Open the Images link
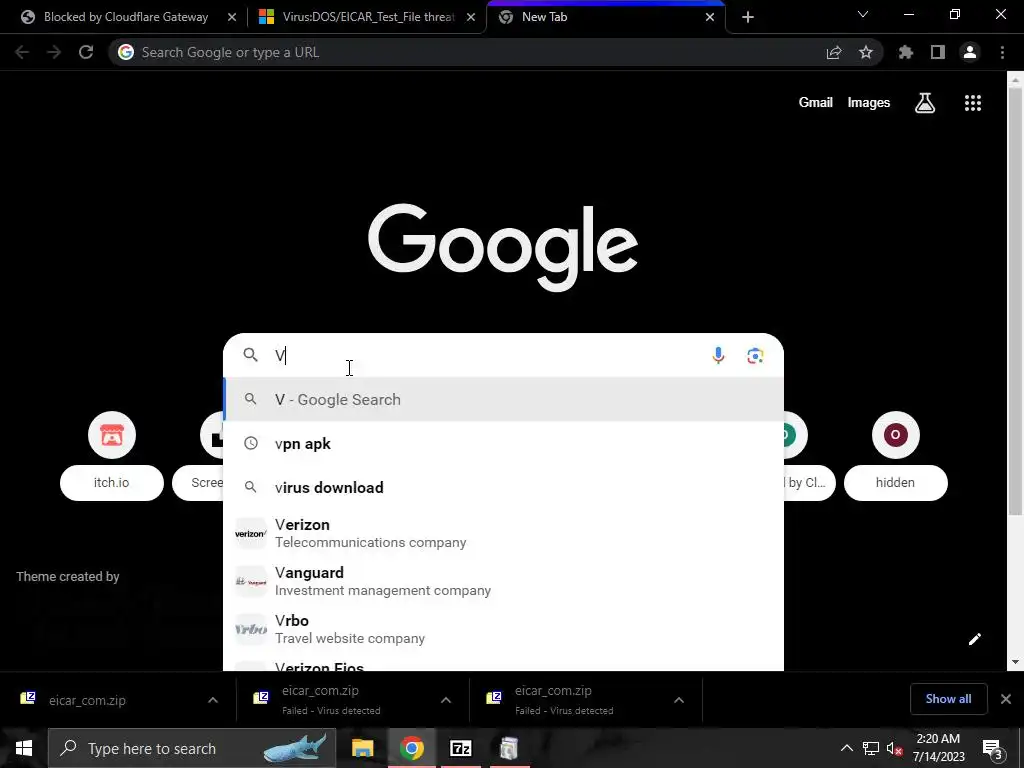The width and height of the screenshot is (1024, 768). pyautogui.click(x=869, y=103)
